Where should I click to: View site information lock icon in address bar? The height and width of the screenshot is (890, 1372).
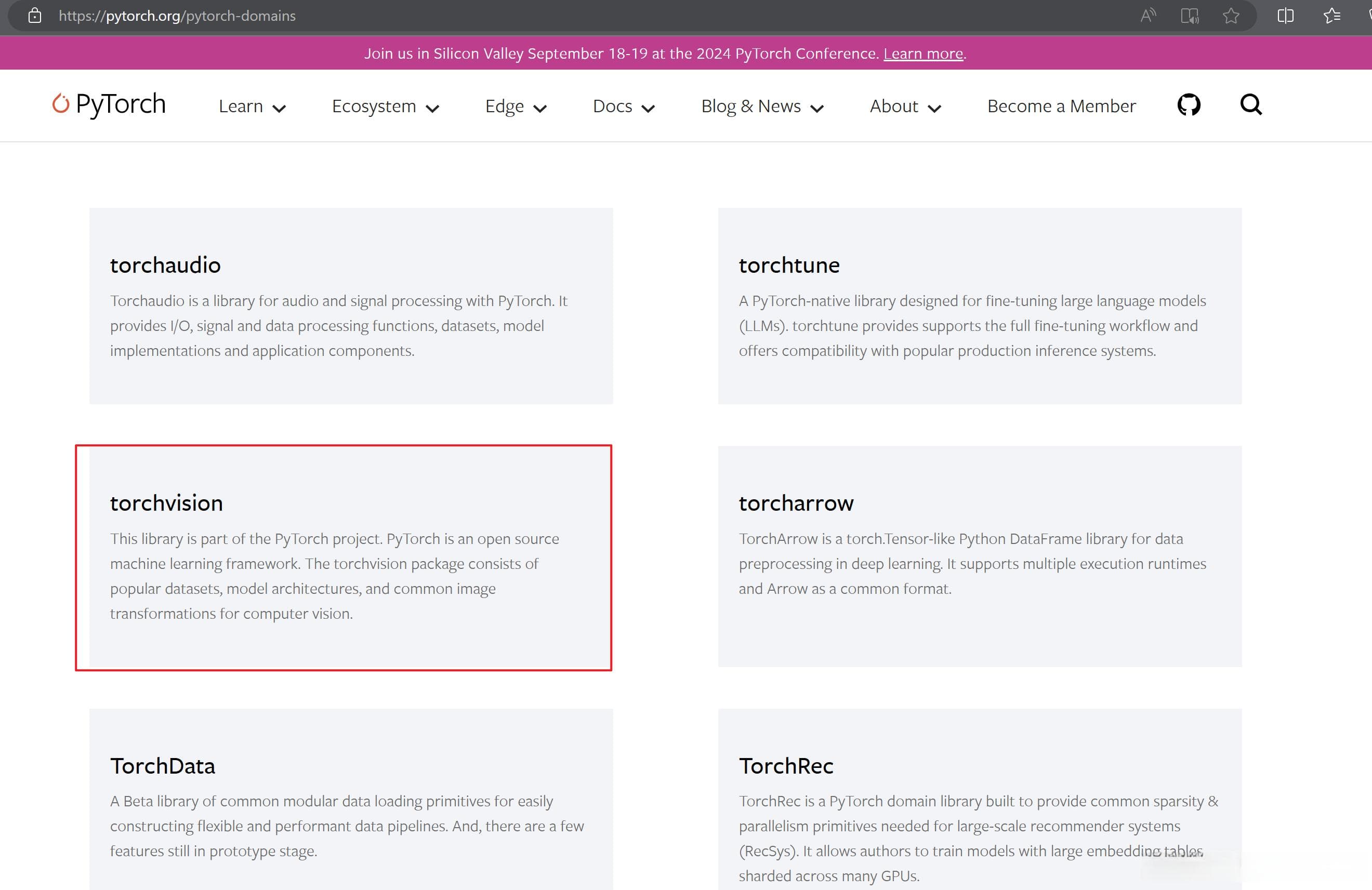tap(35, 16)
